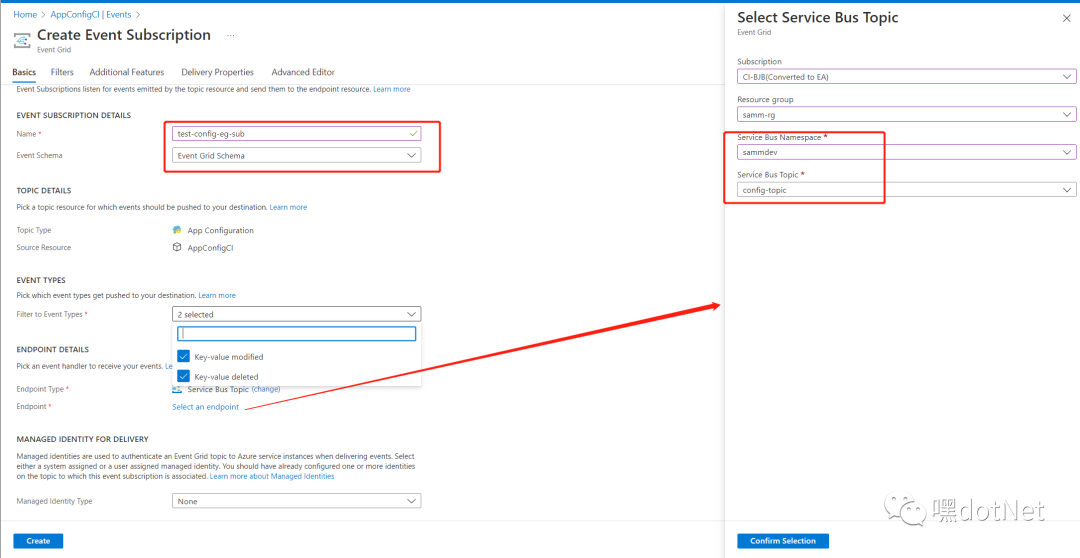This screenshot has width=1080, height=558.
Task: Click the event subscription Name input field
Action: 296,134
